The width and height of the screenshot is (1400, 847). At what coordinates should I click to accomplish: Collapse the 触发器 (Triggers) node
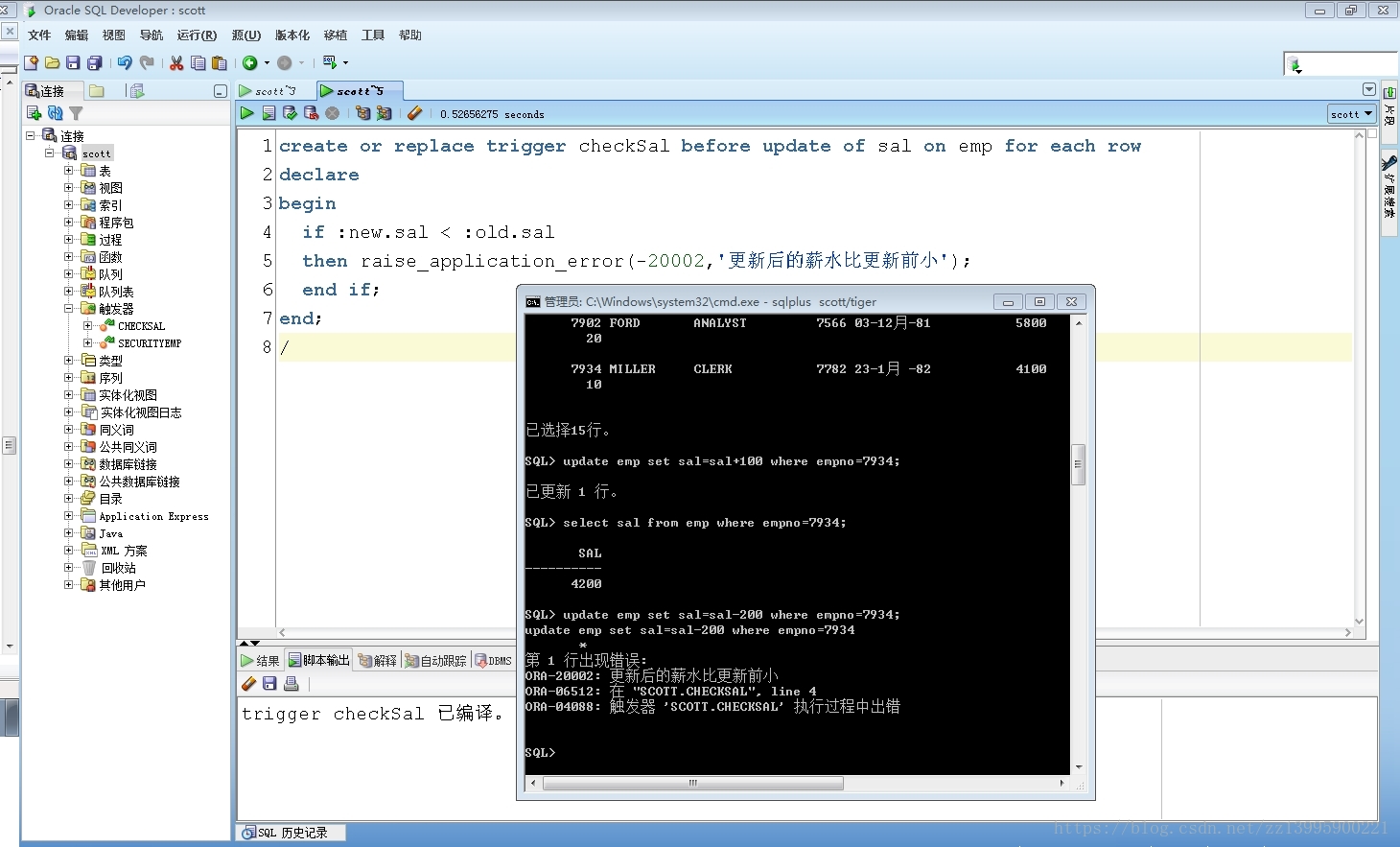coord(69,309)
